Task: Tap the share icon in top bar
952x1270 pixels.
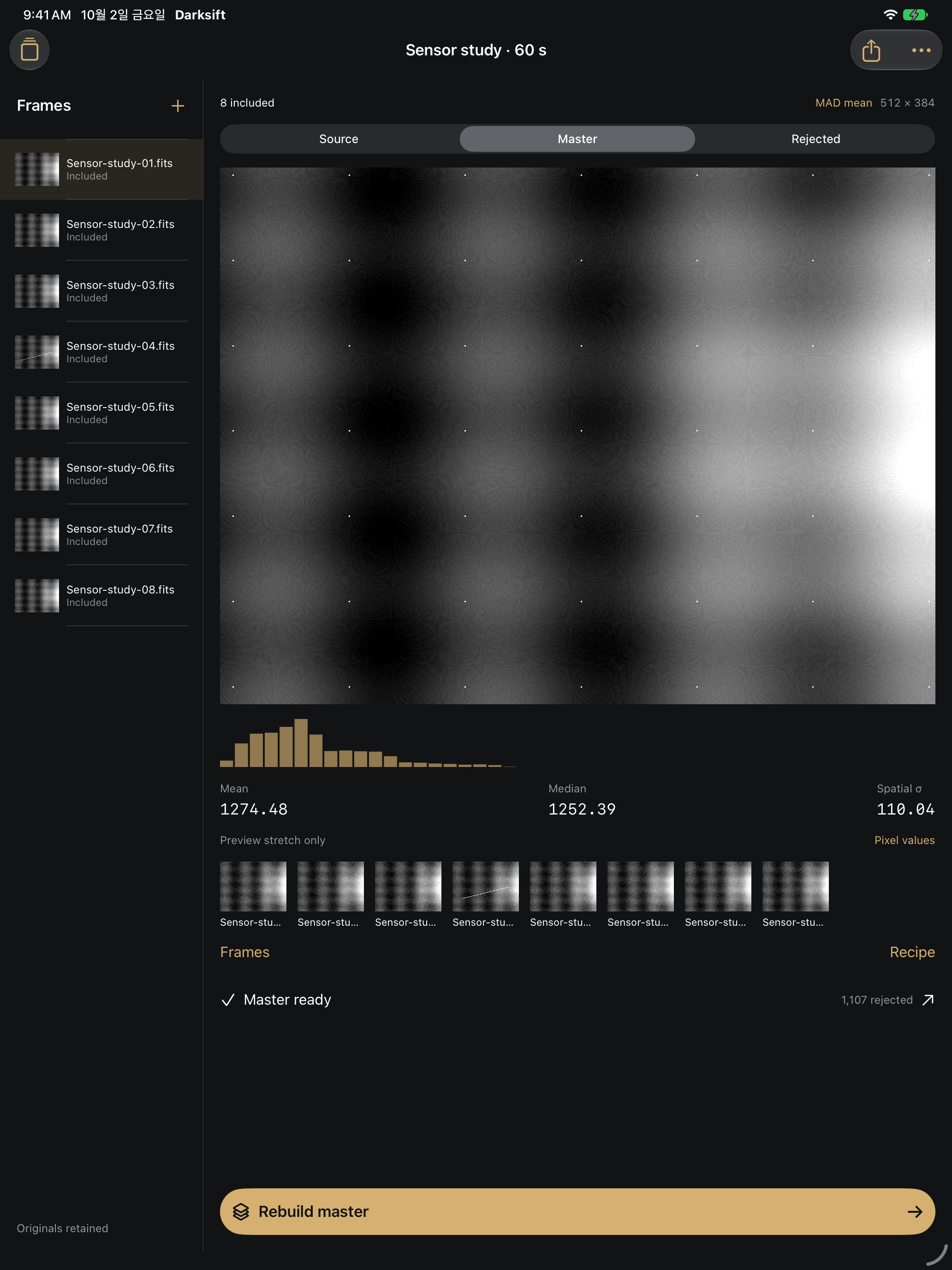Action: point(871,50)
